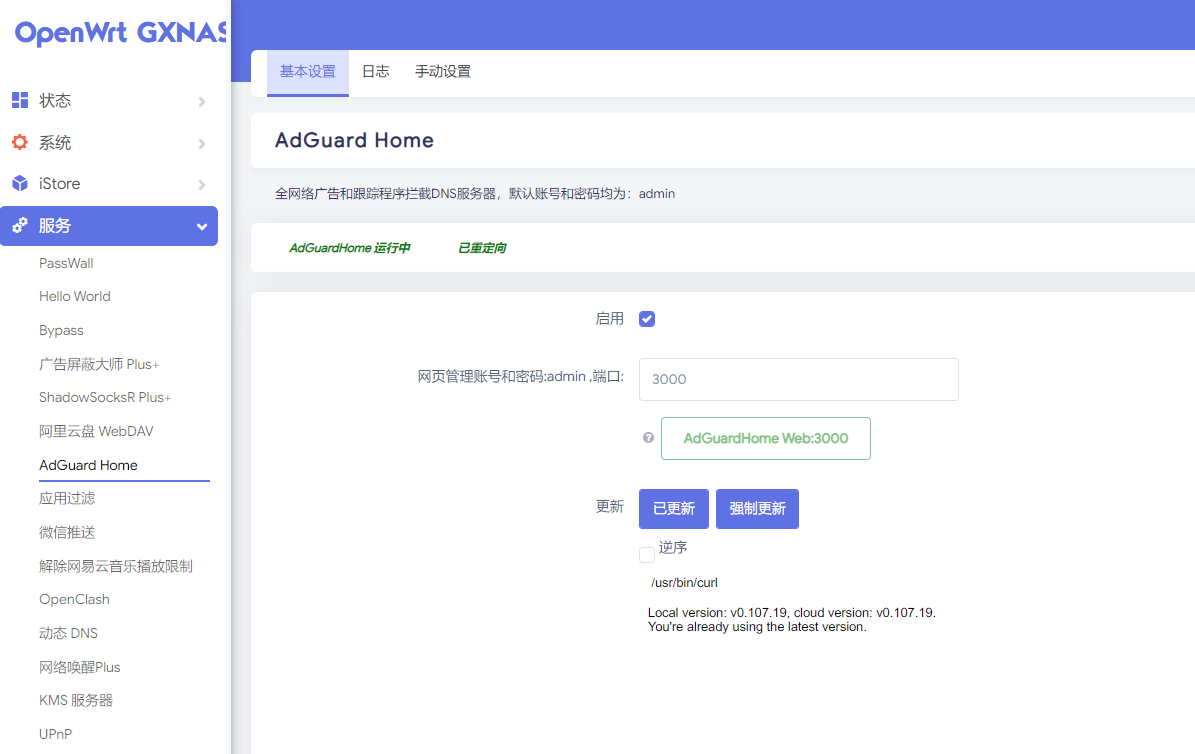The image size is (1195, 754).
Task: Collapse the 服务 menu arrow
Action: [202, 227]
